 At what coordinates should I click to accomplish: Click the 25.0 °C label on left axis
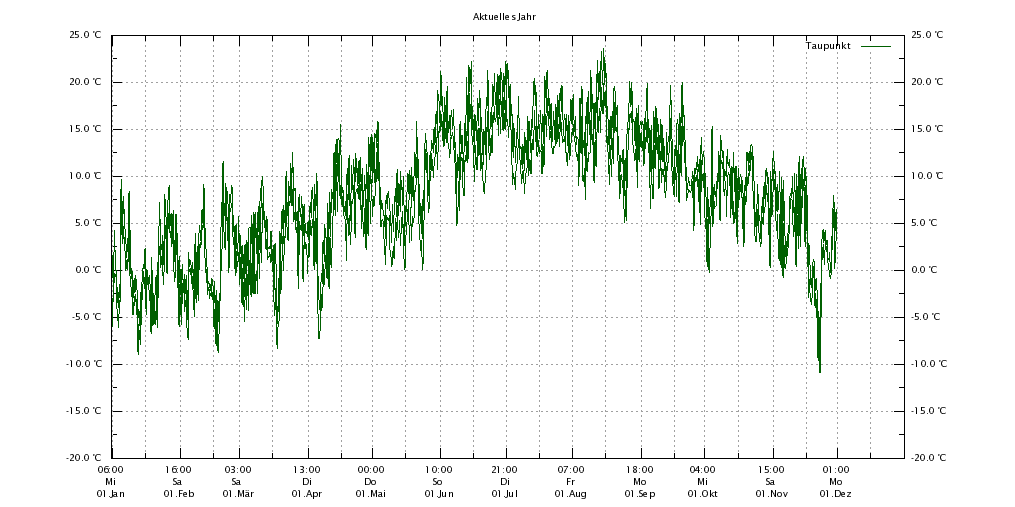pyautogui.click(x=85, y=35)
